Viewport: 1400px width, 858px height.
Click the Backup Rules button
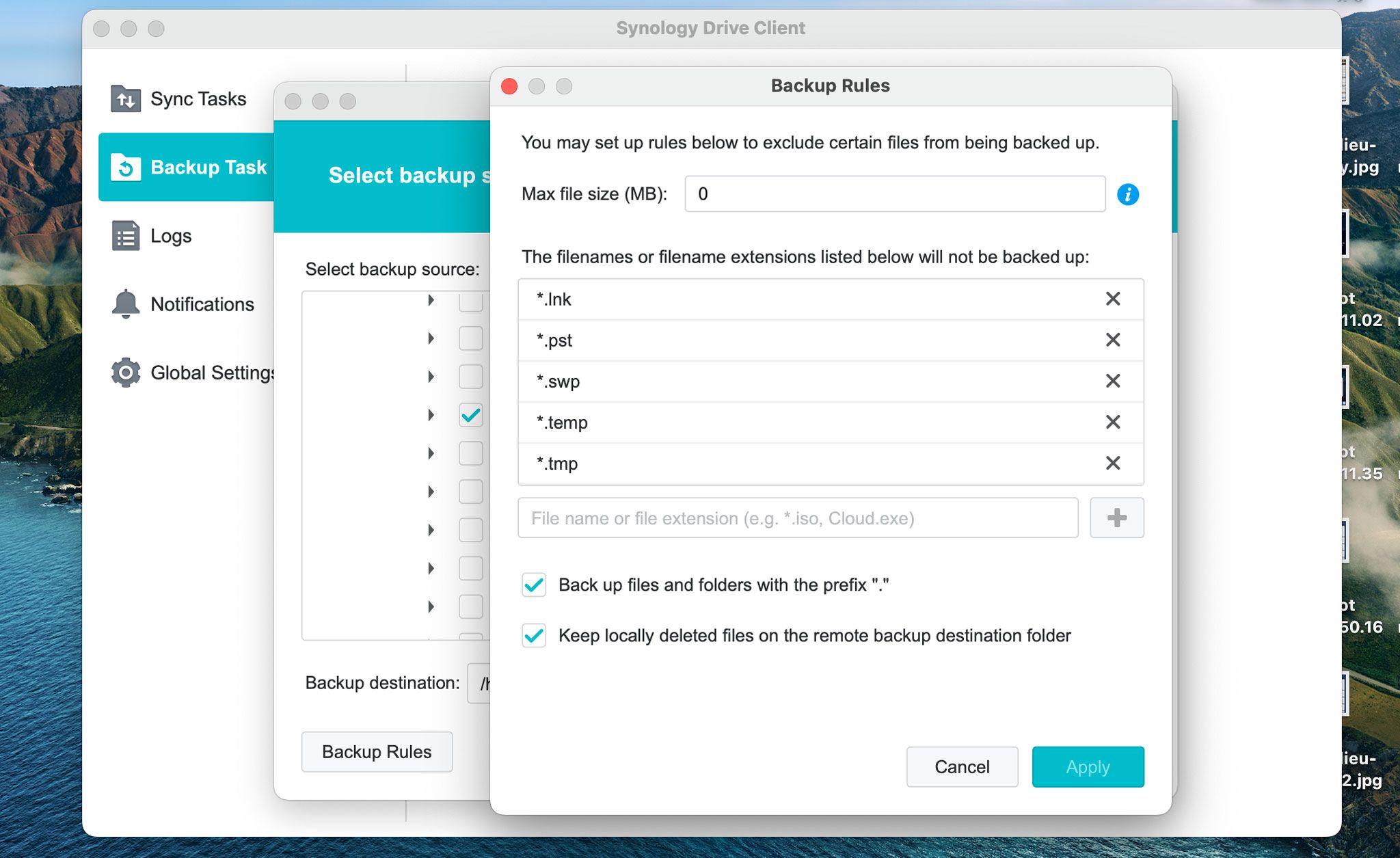pos(377,752)
